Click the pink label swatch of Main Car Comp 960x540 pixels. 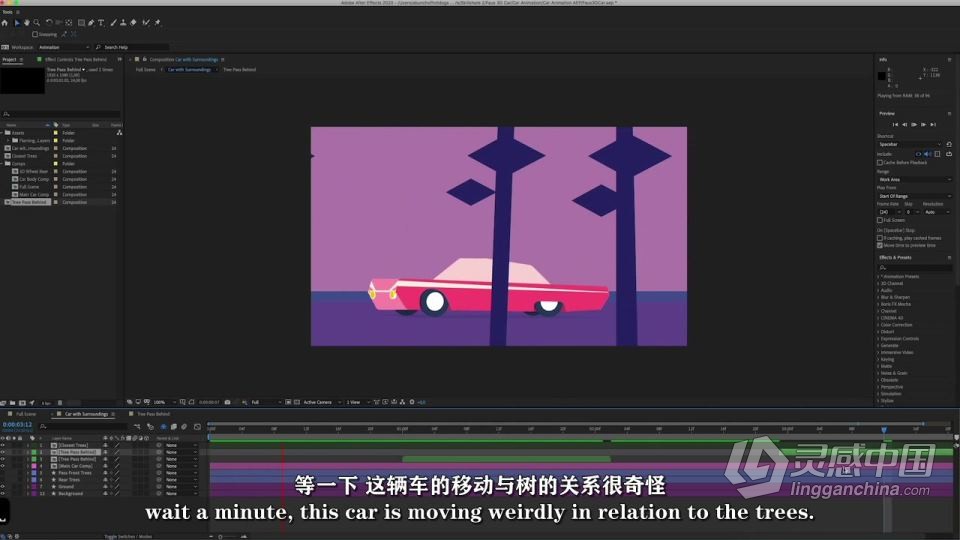pyautogui.click(x=34, y=466)
